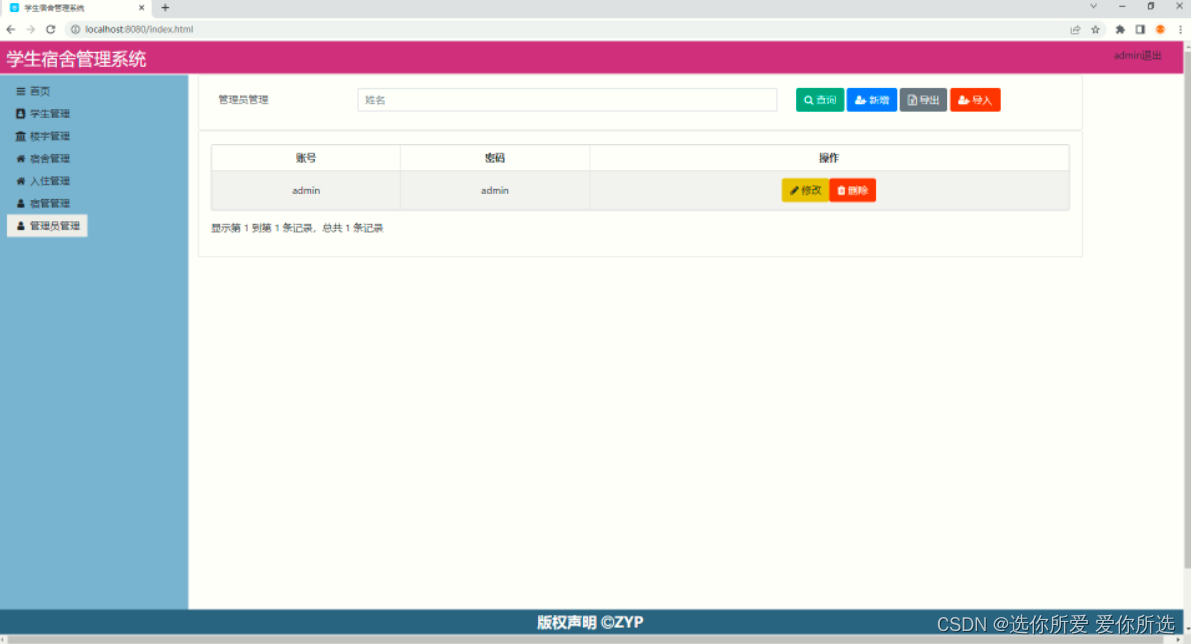Screen dimensions: 1191x644
Task: Focus the 姓名 search input field
Action: coord(567,100)
